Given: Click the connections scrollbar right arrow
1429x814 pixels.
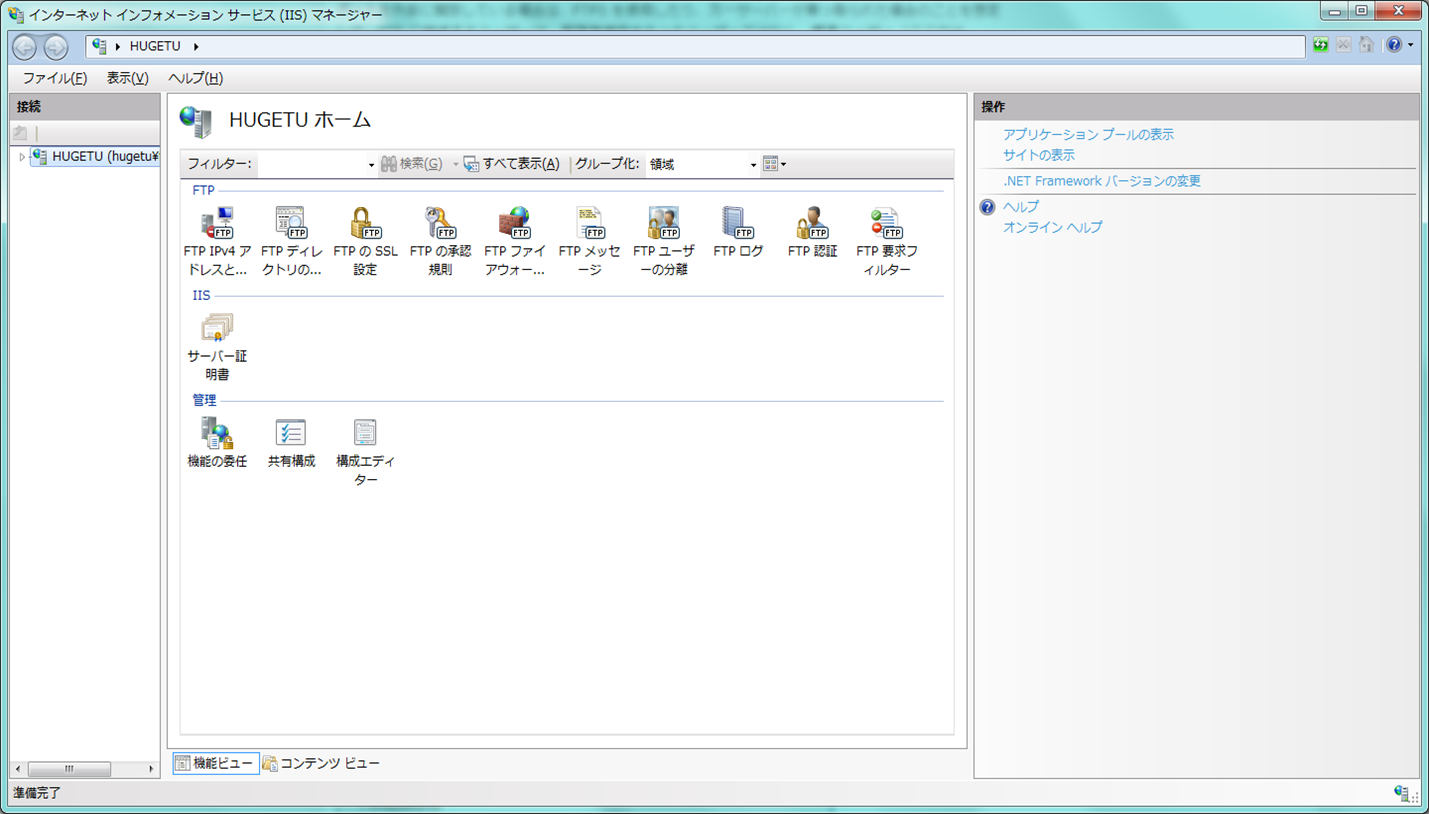Looking at the screenshot, I should click(151, 769).
